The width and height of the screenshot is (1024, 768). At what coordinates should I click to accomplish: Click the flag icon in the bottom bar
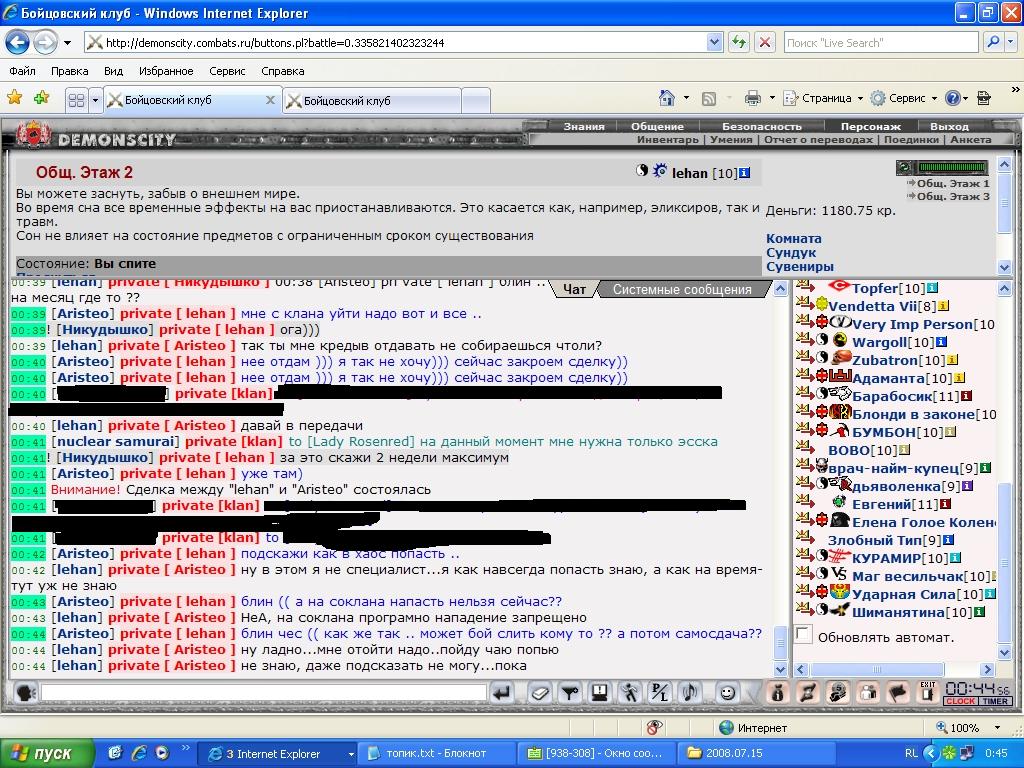[898, 692]
